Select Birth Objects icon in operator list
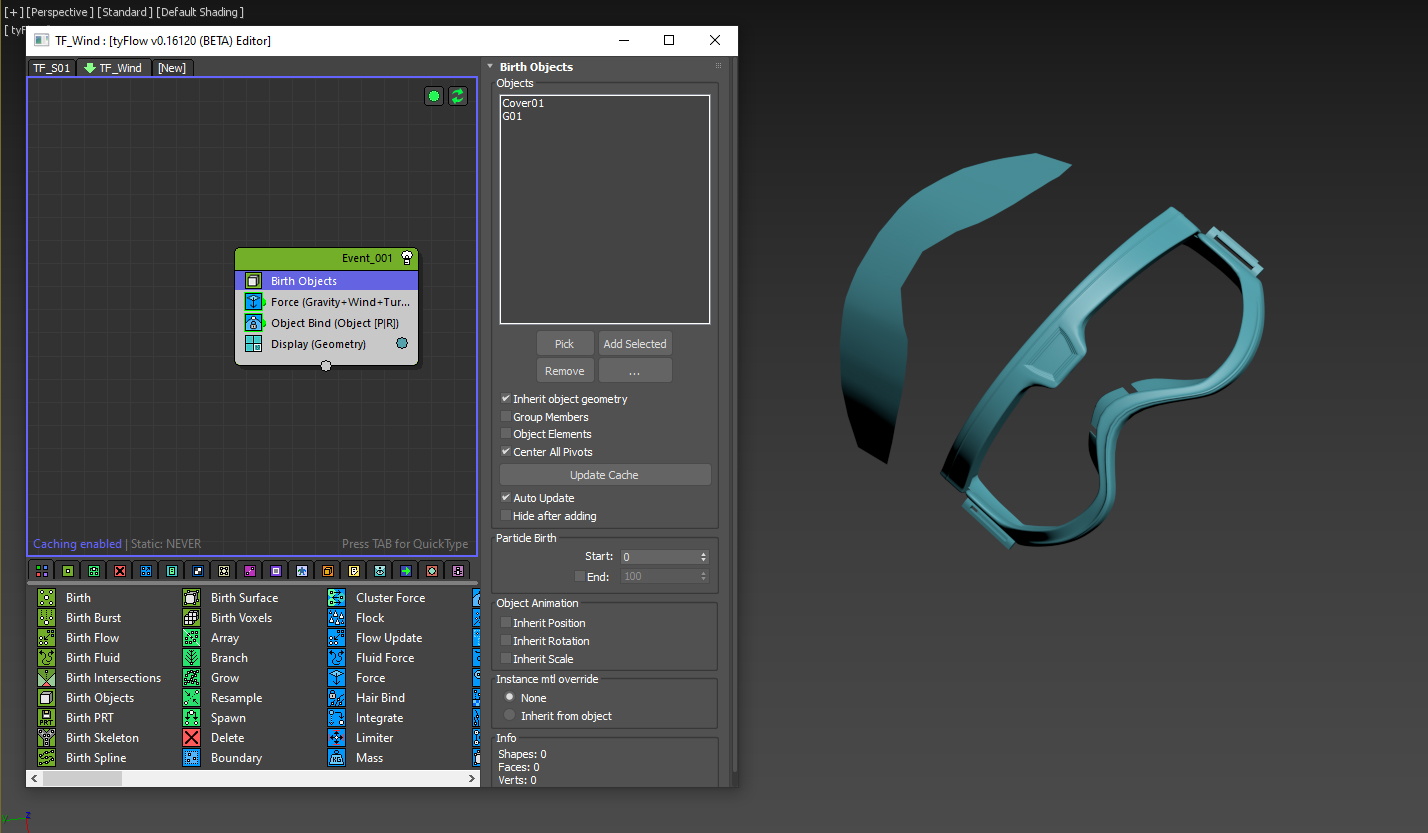Screen dimensions: 1428x833 [x=46, y=697]
